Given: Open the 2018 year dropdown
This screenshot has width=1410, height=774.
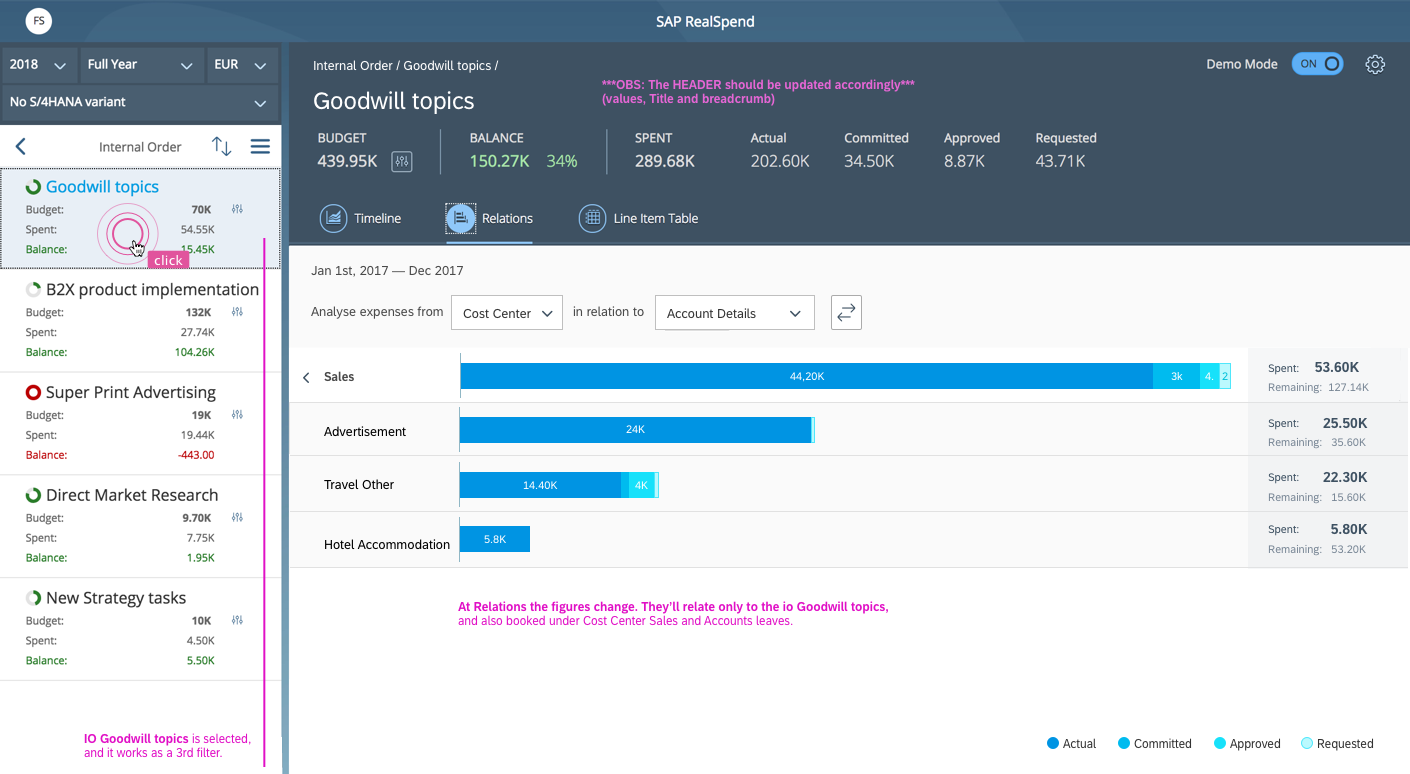Looking at the screenshot, I should coord(39,64).
